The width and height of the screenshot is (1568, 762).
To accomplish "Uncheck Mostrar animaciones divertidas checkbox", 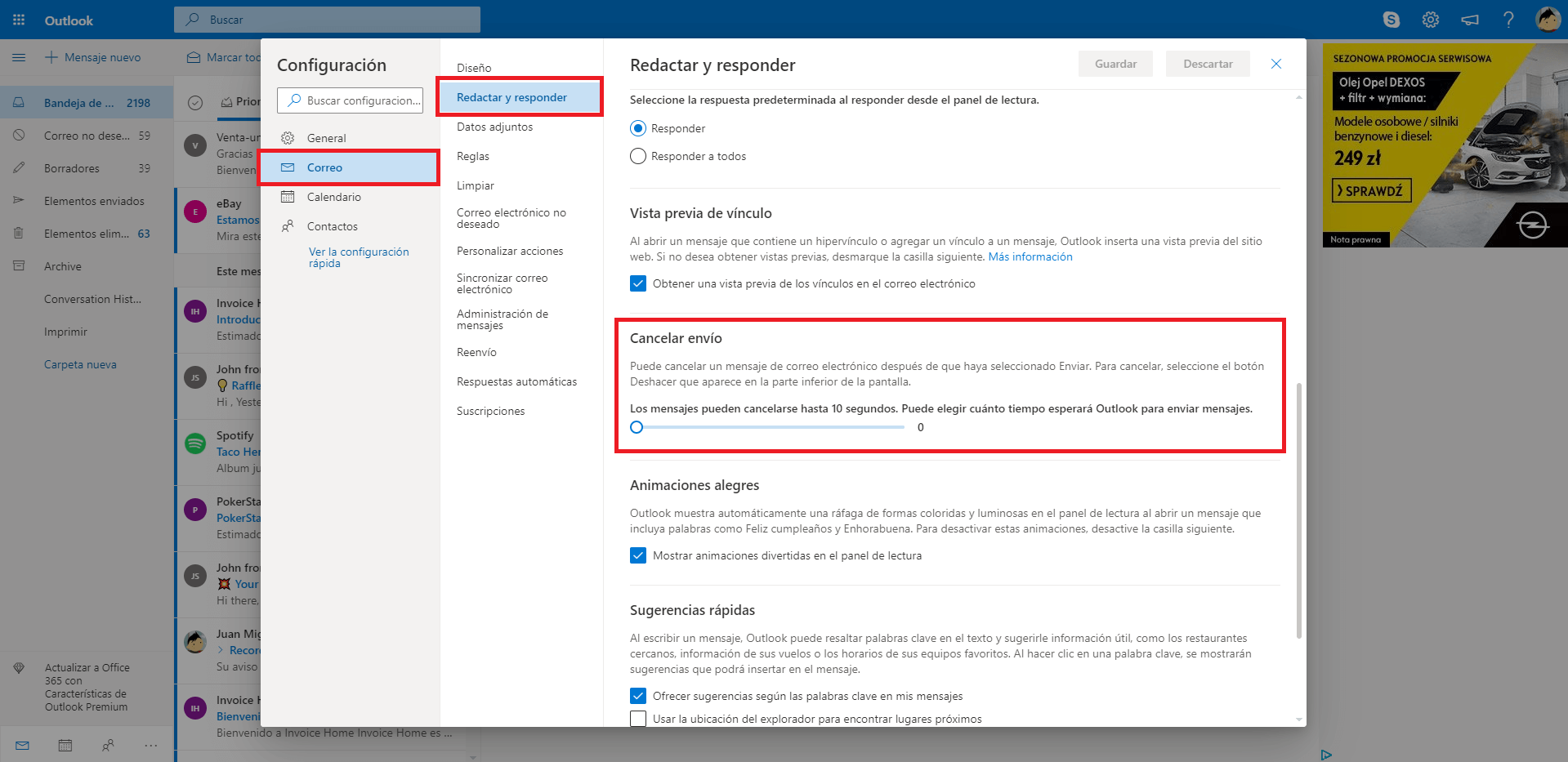I will (x=638, y=555).
